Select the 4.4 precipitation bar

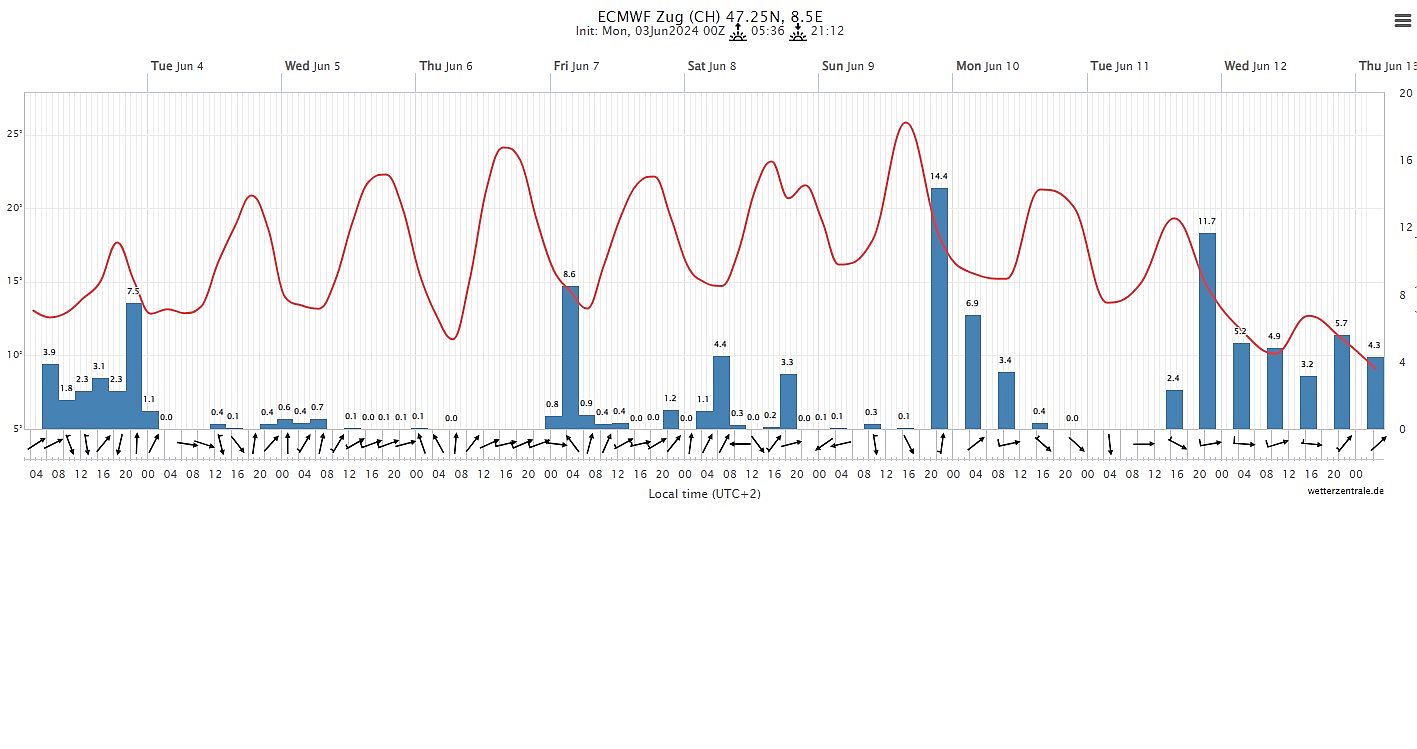pos(721,393)
